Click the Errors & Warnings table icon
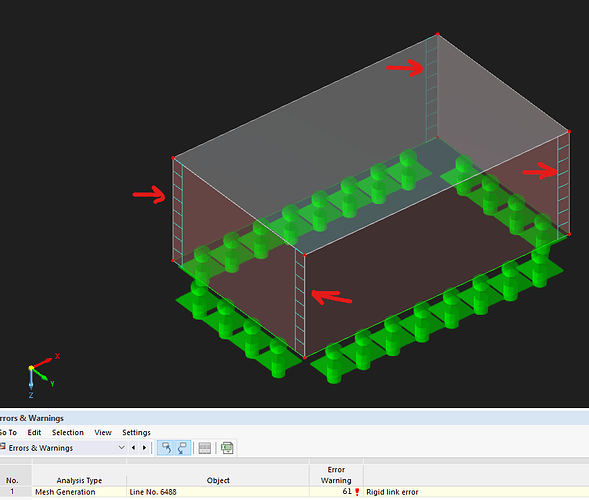The image size is (589, 500). click(x=3, y=447)
